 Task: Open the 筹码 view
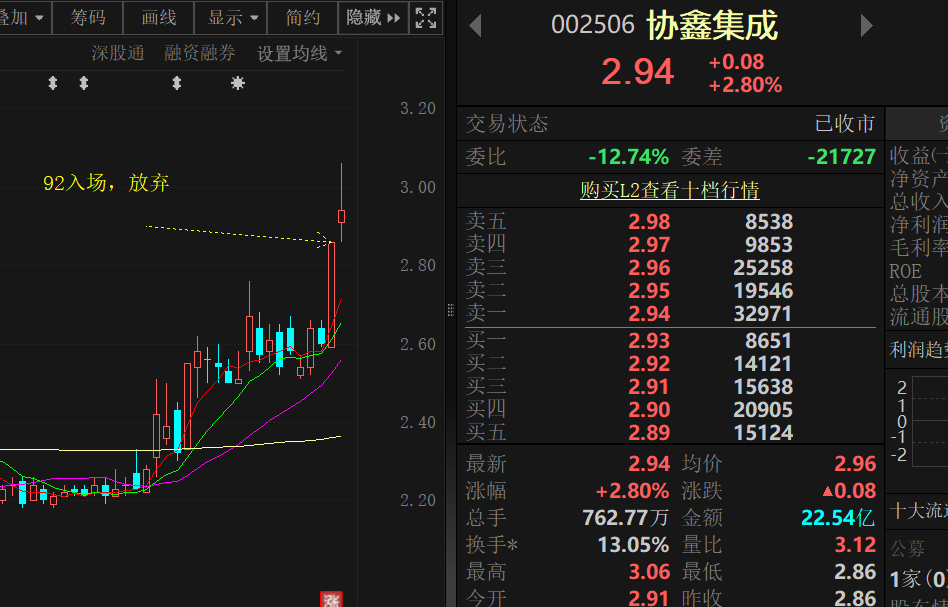[88, 18]
